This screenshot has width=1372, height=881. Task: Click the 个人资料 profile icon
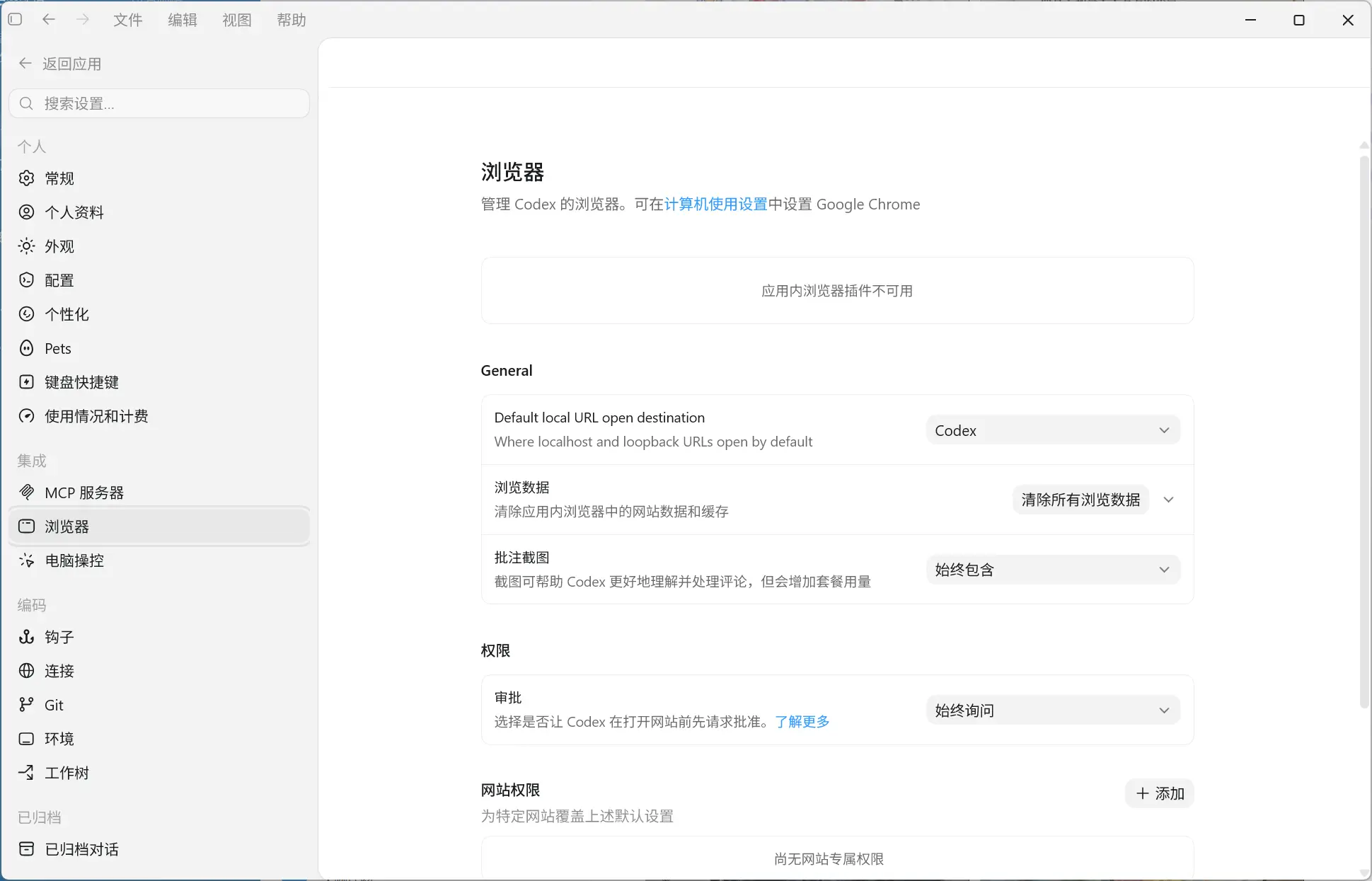tap(26, 212)
